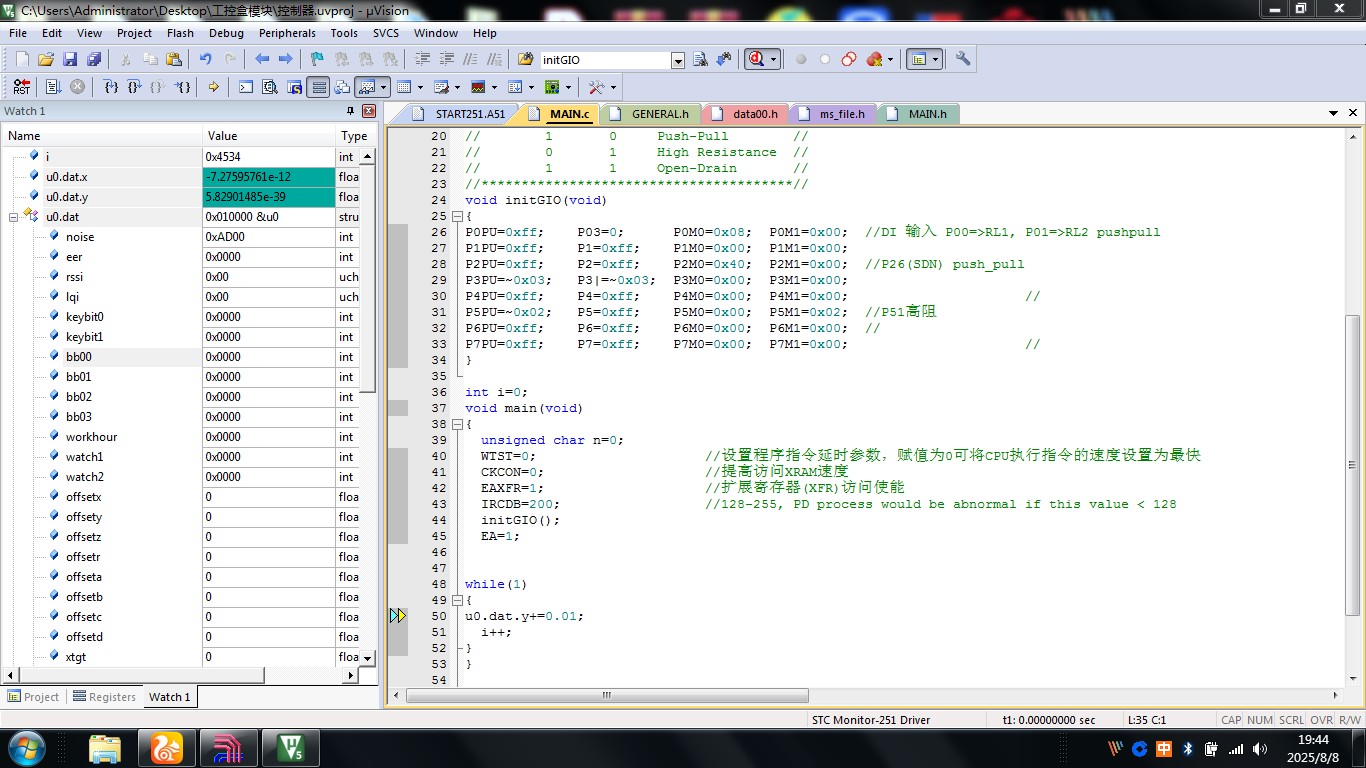Enable or disable breakpoint with white circle

tap(825, 59)
